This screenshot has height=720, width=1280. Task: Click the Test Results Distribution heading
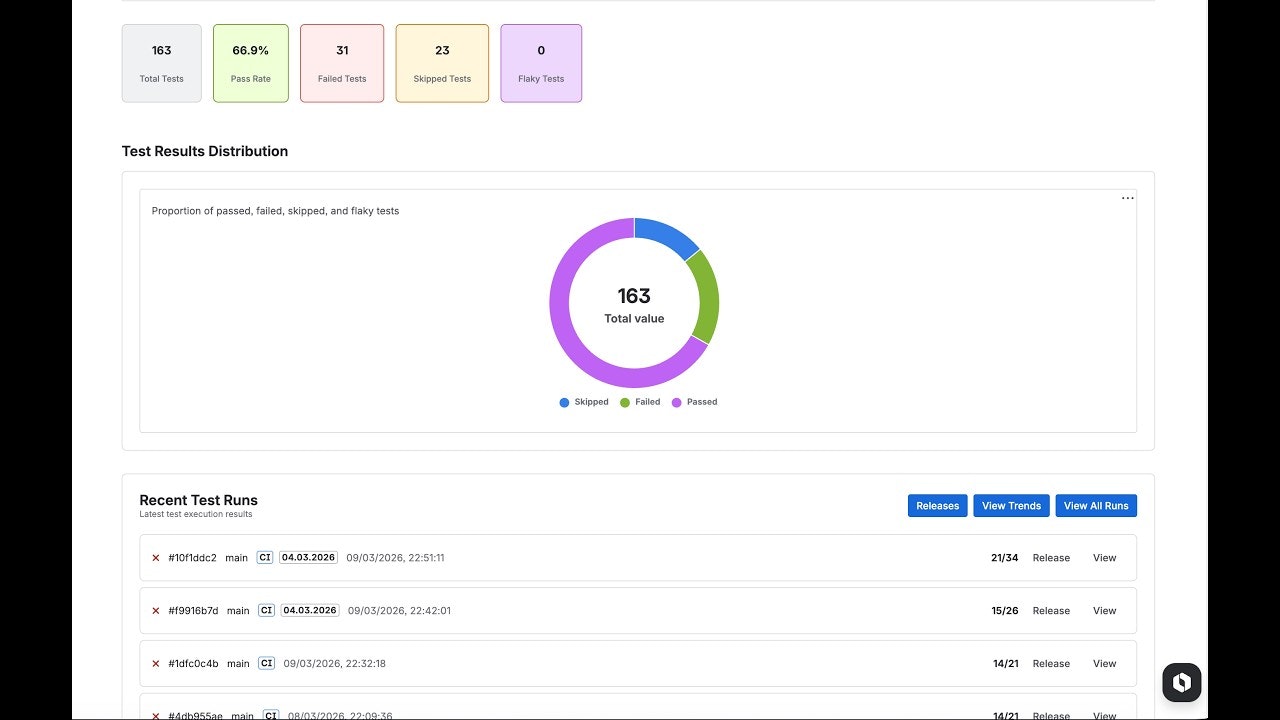tap(205, 151)
